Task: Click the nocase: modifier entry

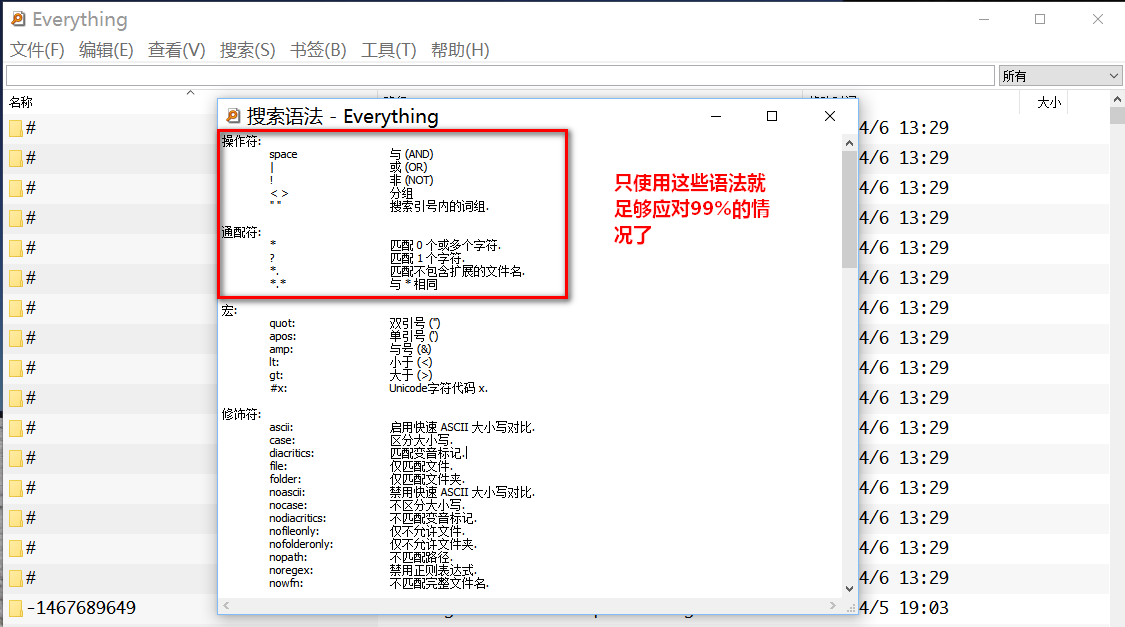Action: [x=288, y=505]
